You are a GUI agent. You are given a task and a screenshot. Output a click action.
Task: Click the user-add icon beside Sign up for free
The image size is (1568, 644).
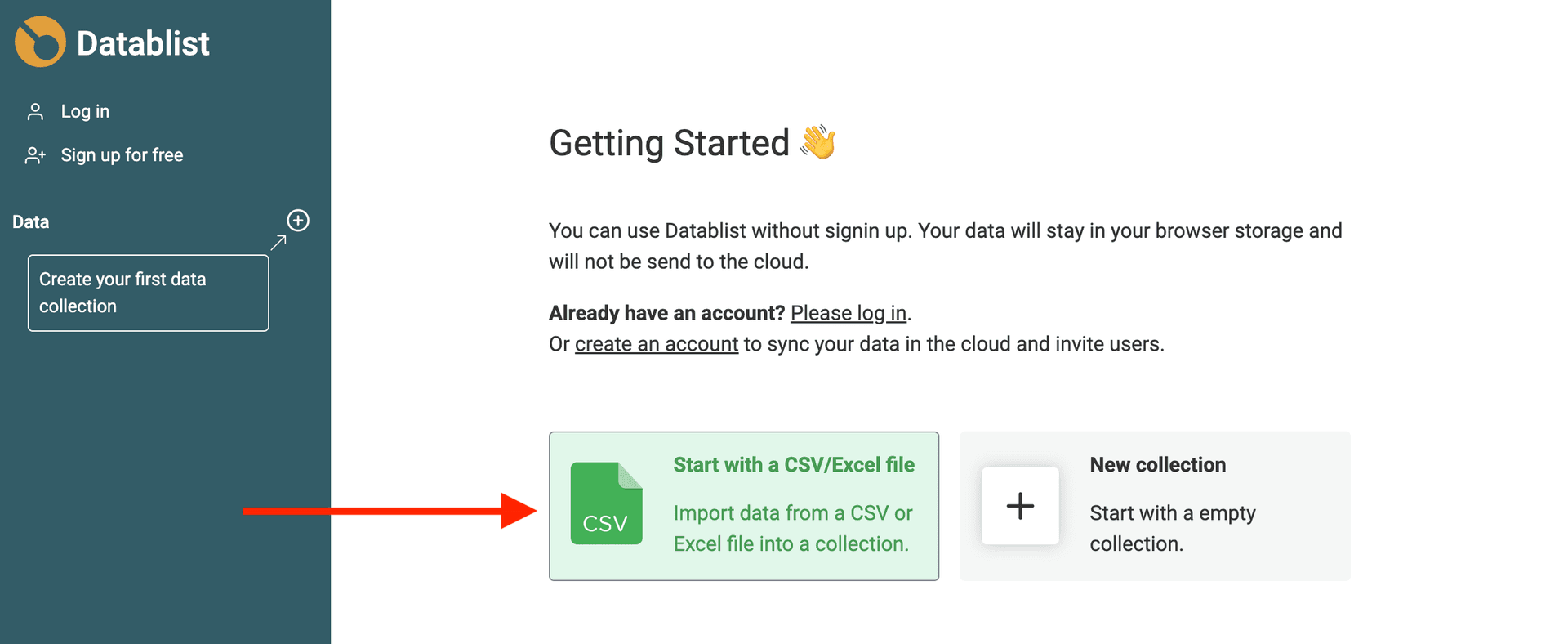click(x=35, y=154)
